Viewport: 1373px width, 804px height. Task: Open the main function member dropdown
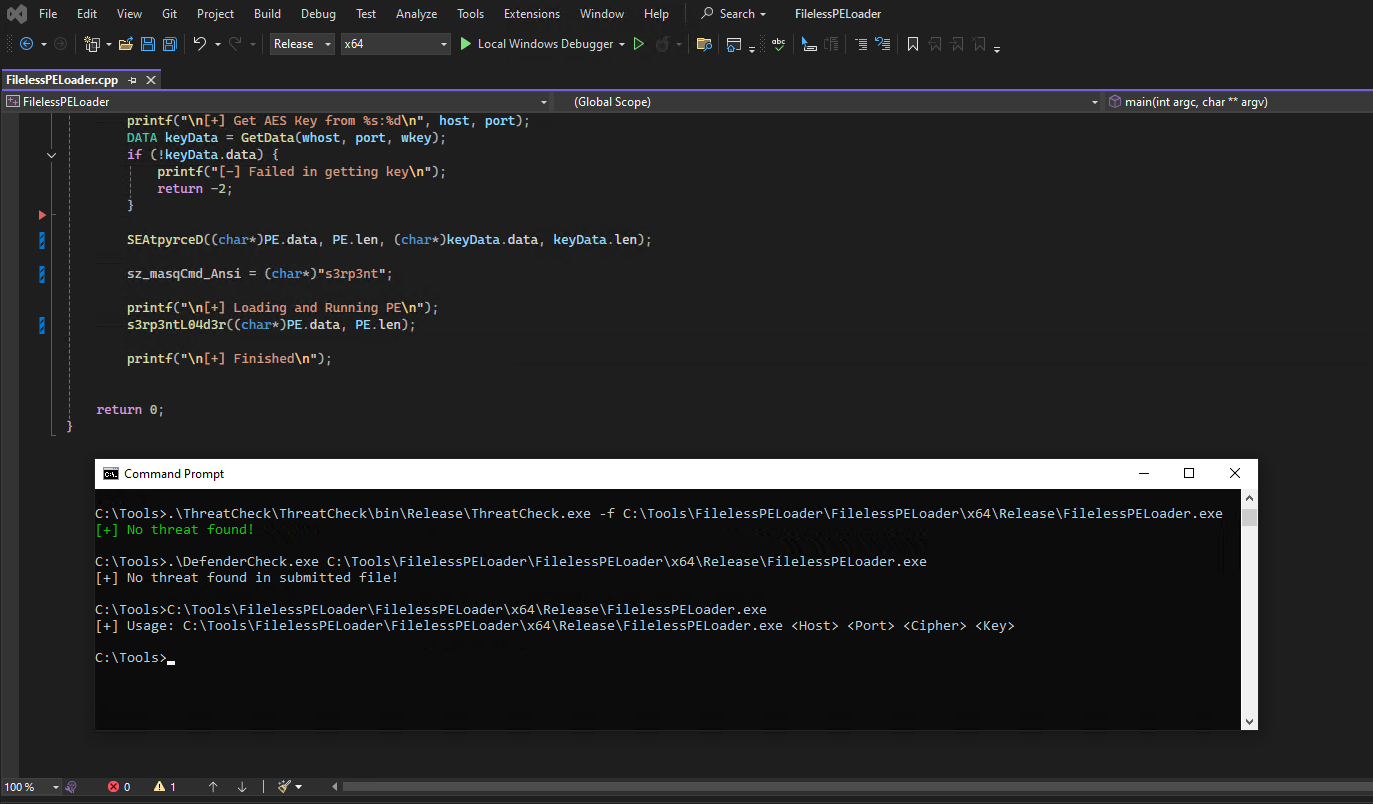[x=1238, y=102]
